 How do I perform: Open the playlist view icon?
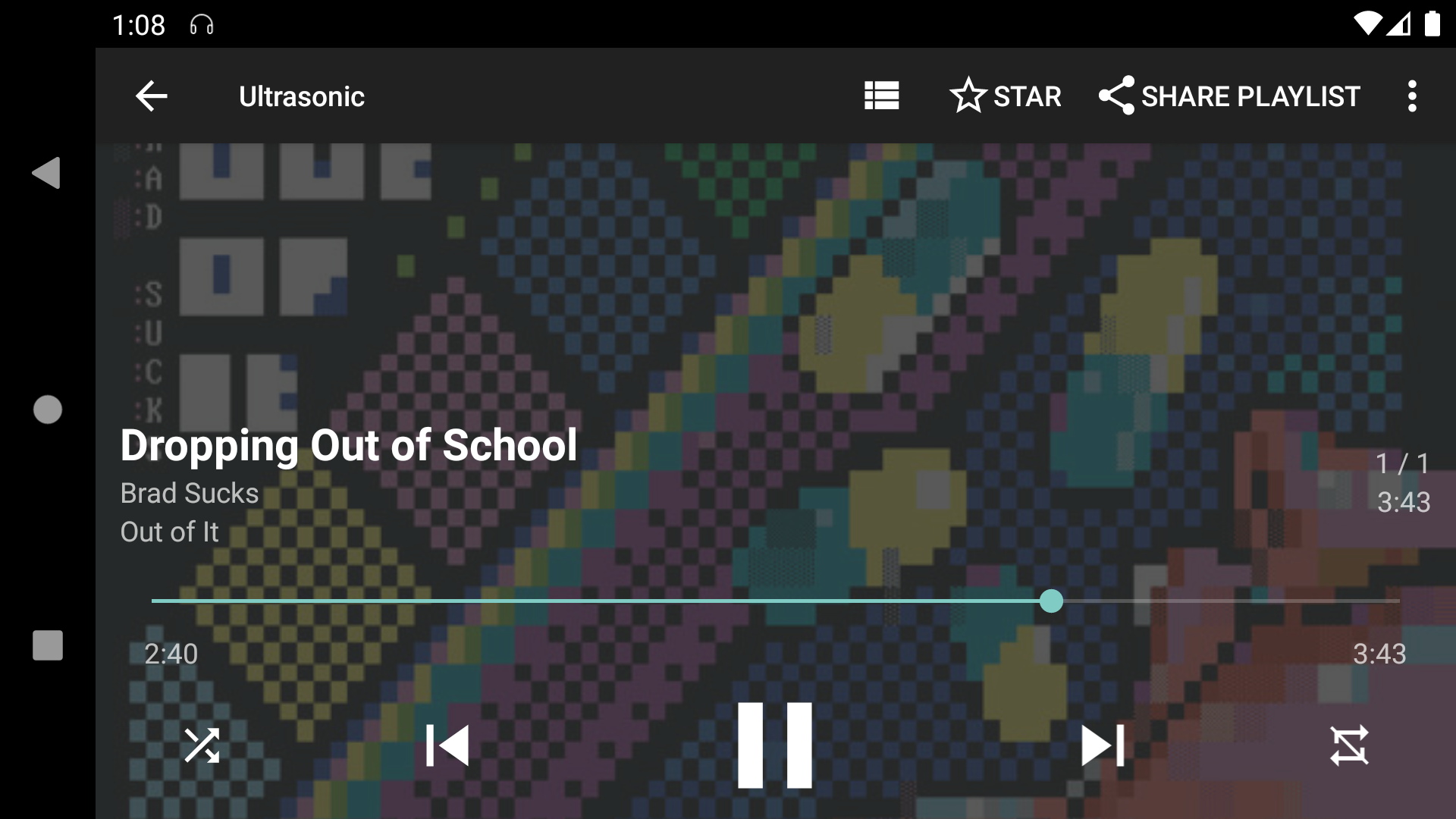[x=881, y=96]
